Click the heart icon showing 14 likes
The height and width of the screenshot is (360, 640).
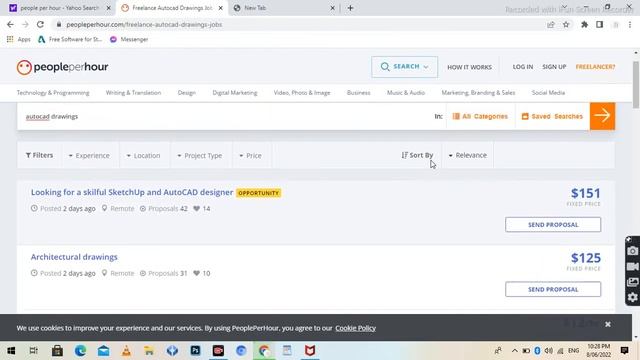tap(197, 209)
